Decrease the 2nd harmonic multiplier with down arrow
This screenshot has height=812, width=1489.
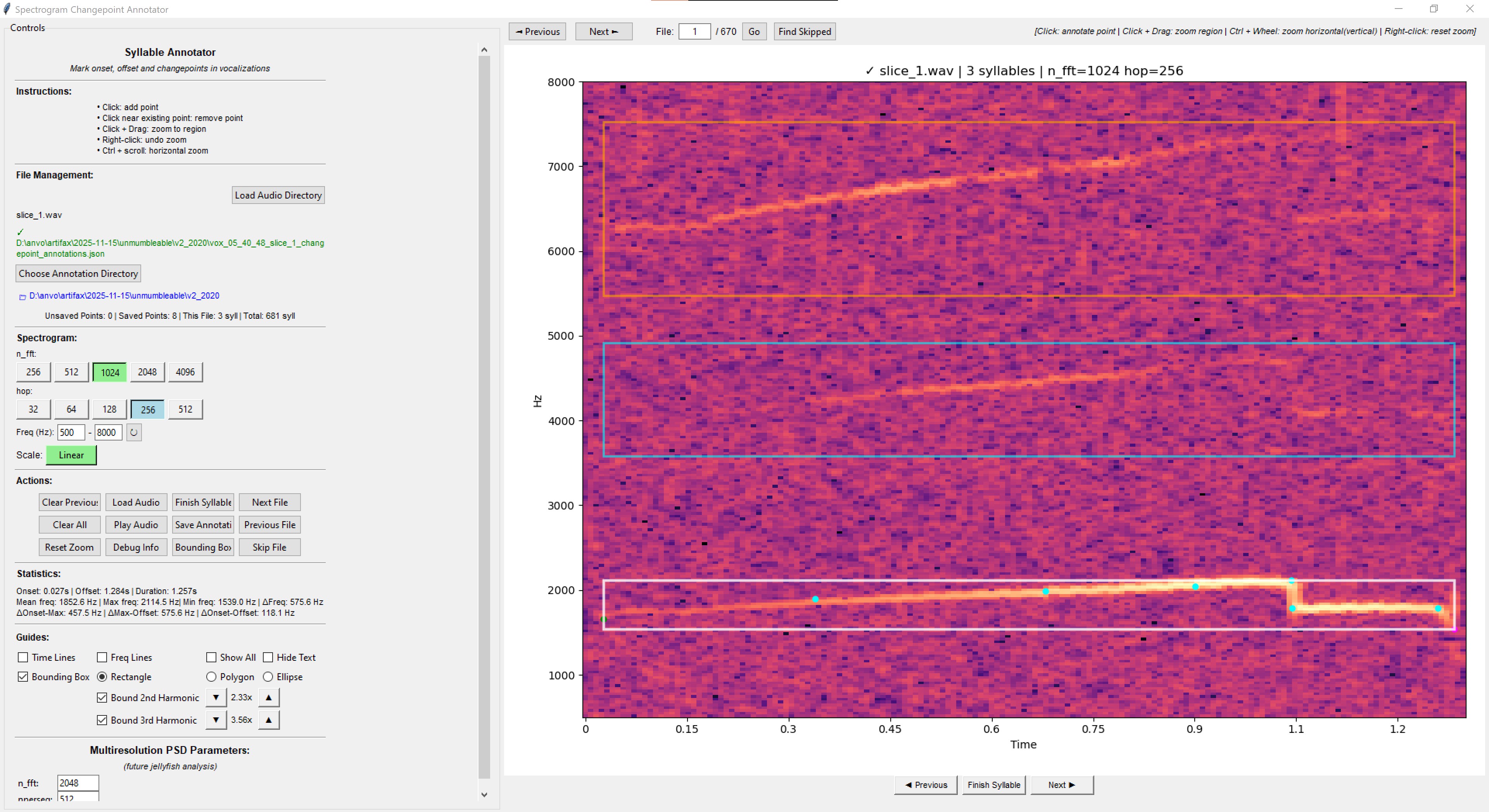216,698
